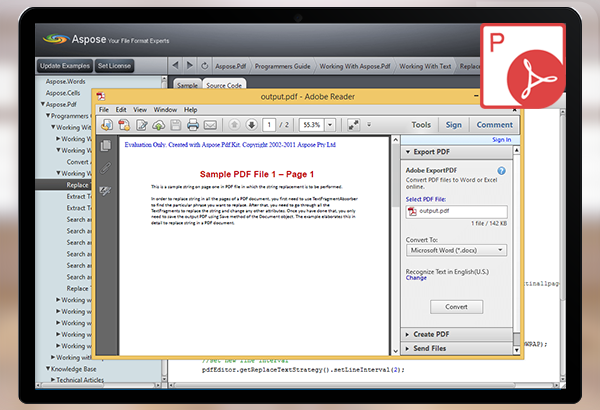
Task: Click the Email envelope icon
Action: point(210,125)
